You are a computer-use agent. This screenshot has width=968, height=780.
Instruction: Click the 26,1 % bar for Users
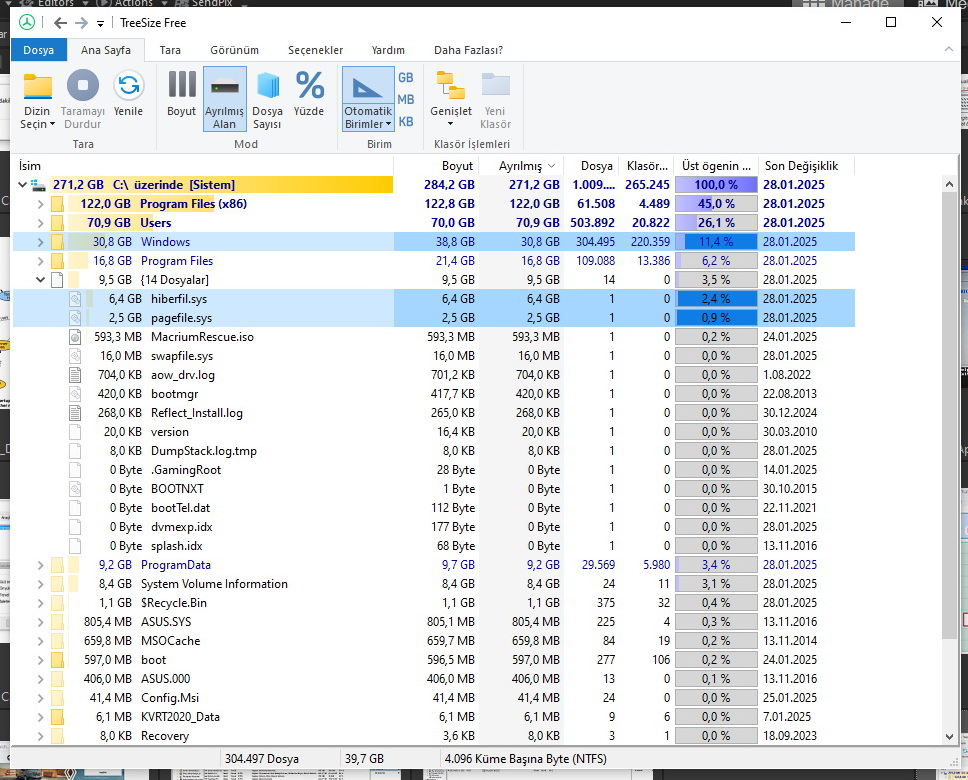click(716, 223)
